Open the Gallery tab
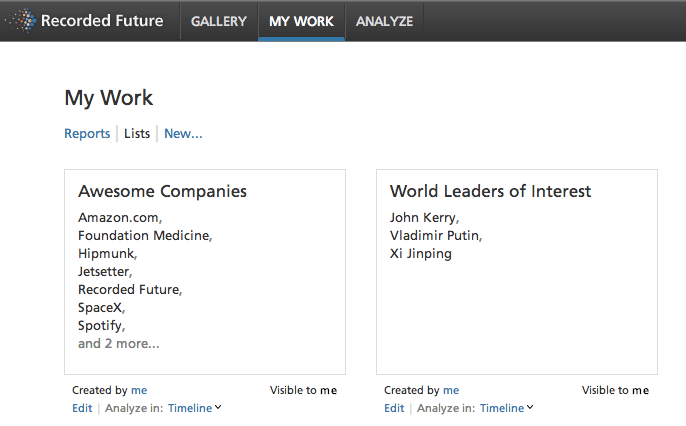Screen dimensions: 686x426 point(218,21)
